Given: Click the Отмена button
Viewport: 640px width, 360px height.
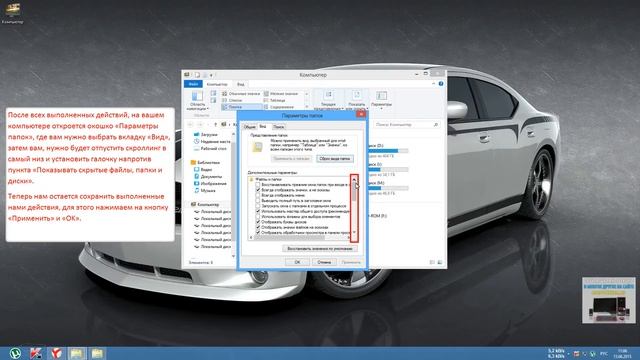Looking at the screenshot, I should [x=324, y=262].
